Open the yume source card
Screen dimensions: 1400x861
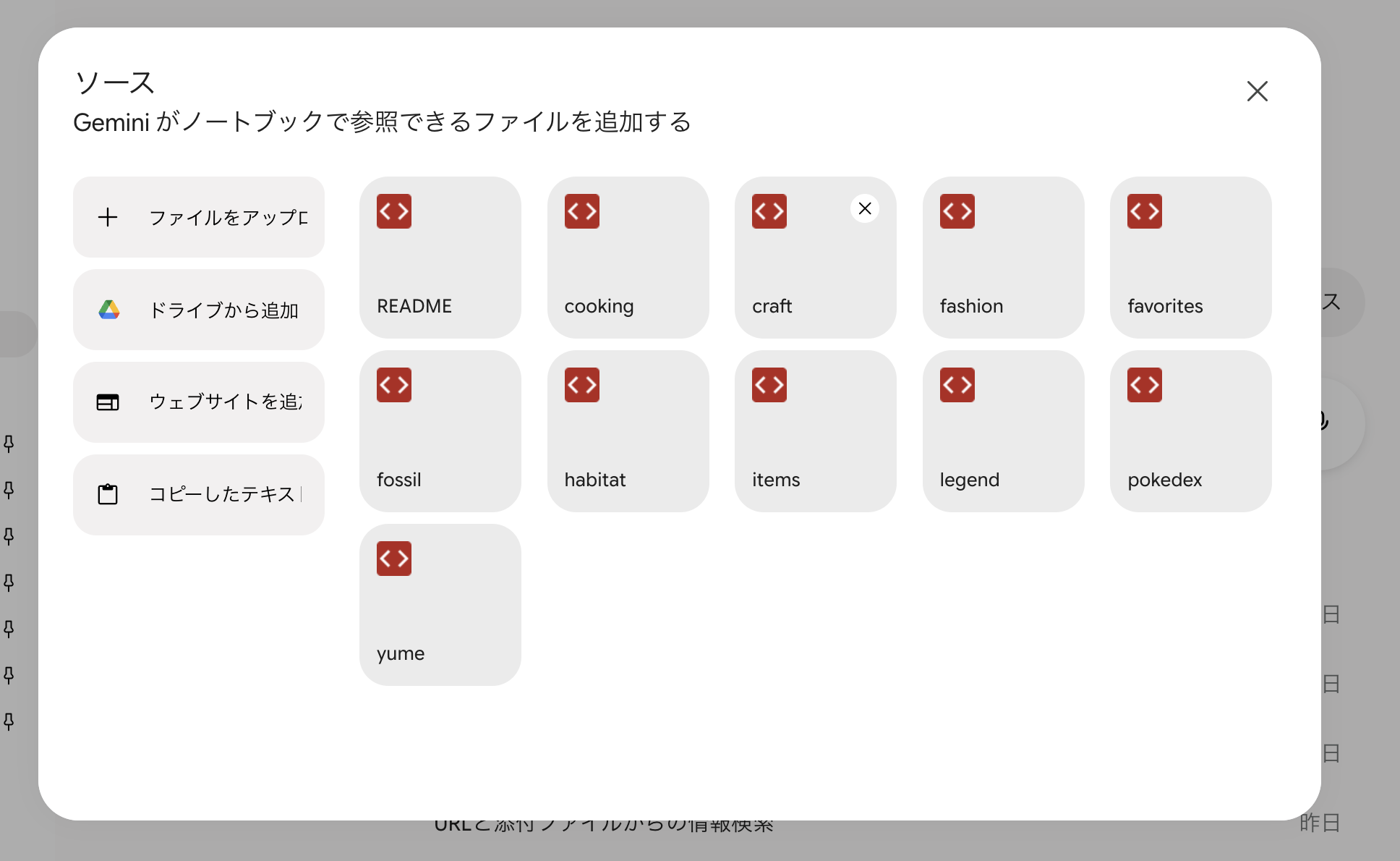(x=440, y=605)
